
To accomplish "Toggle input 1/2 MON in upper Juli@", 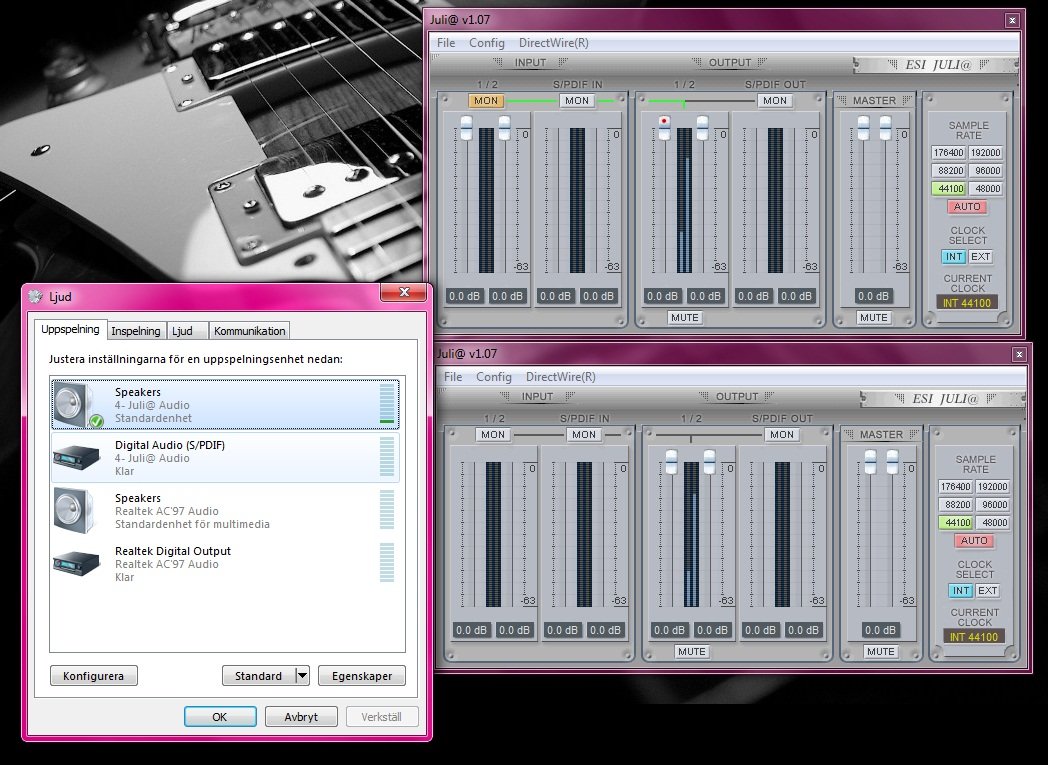I will [x=486, y=101].
